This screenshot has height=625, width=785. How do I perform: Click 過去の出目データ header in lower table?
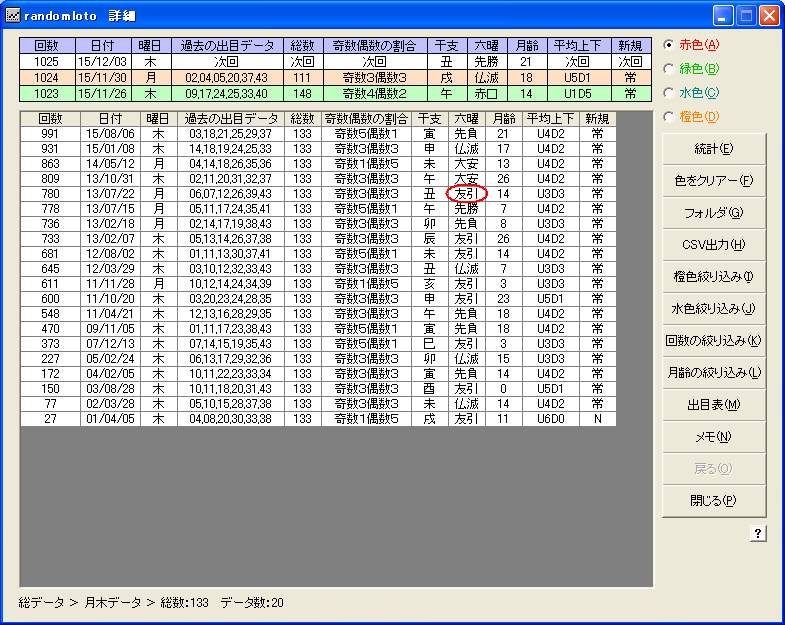pos(231,119)
